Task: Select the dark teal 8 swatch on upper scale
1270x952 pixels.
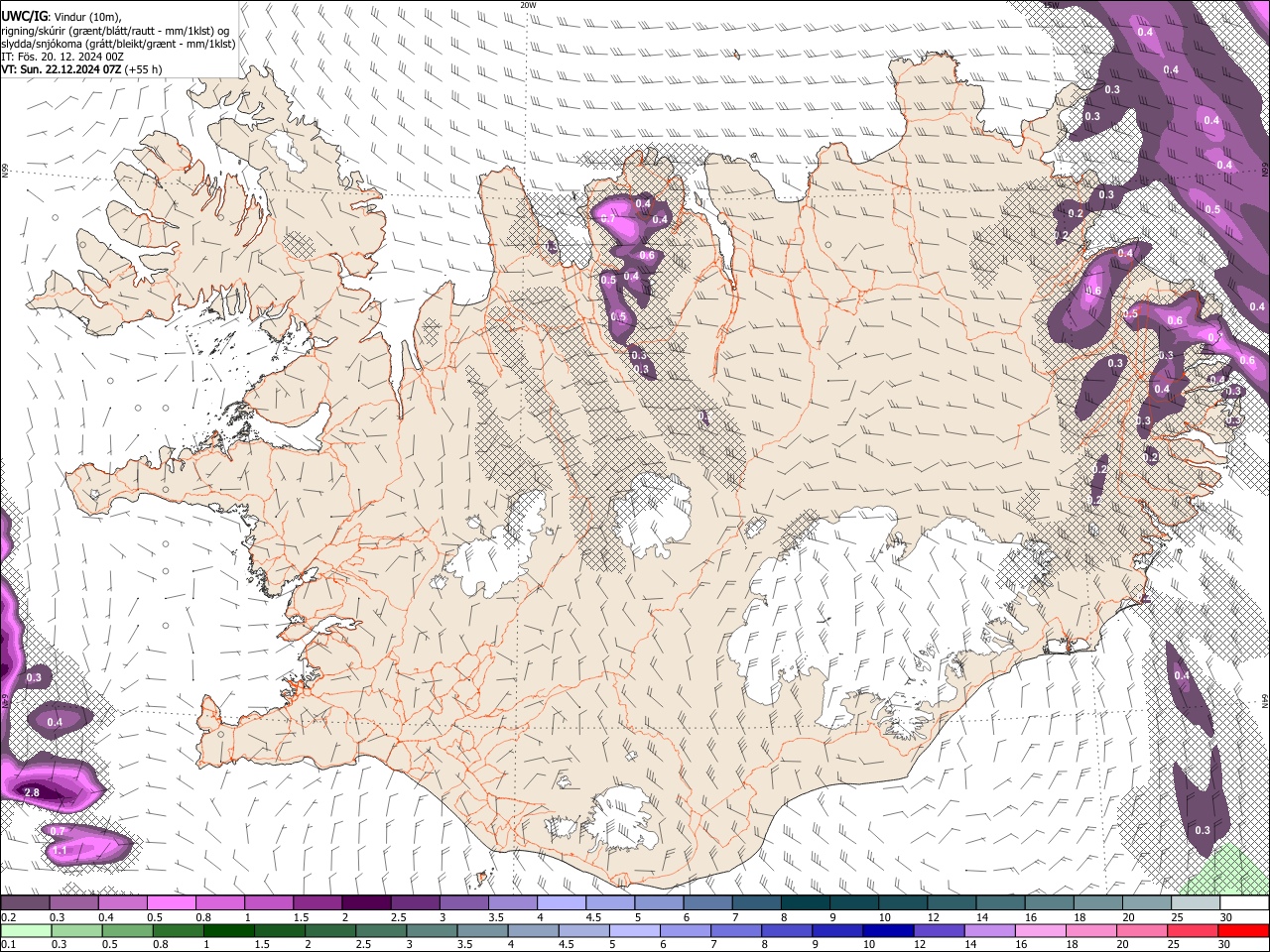Action: coord(804,903)
